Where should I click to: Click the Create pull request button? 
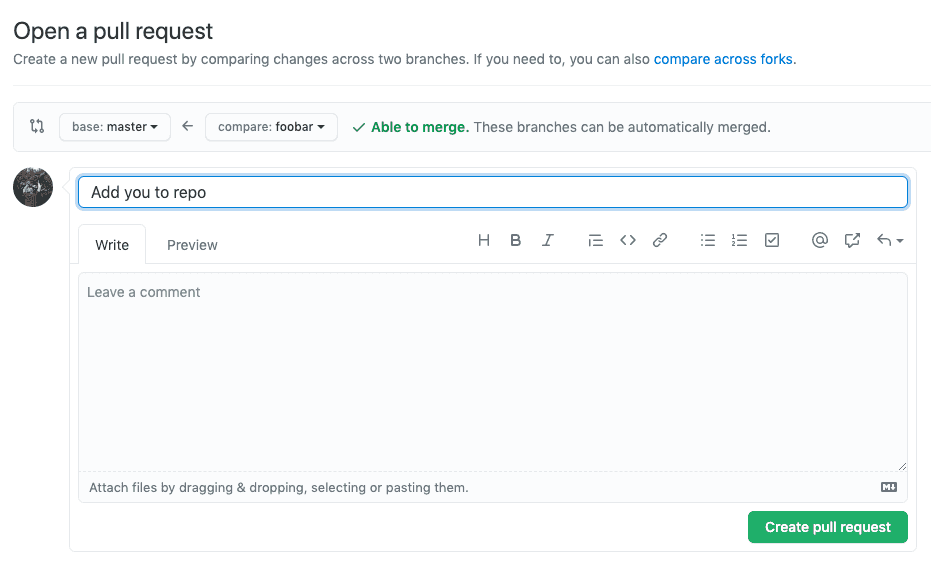coord(827,527)
